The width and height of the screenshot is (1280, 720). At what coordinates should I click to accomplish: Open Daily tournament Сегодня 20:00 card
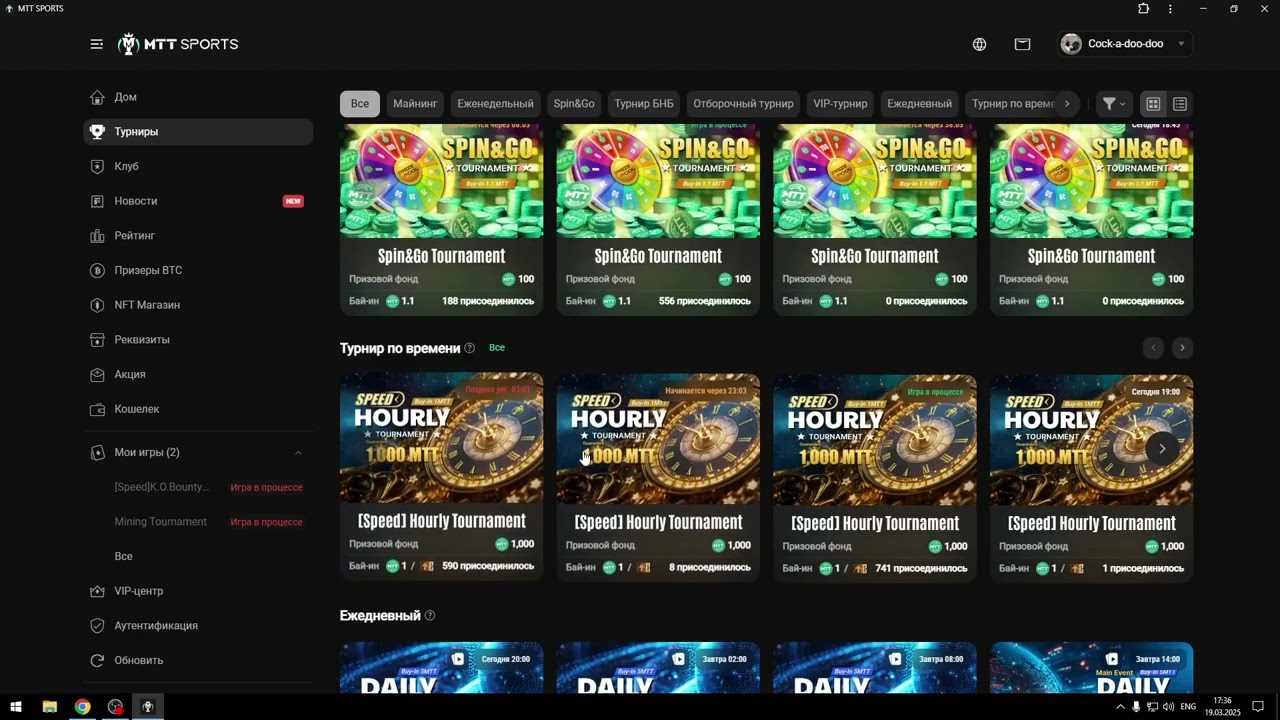point(441,668)
